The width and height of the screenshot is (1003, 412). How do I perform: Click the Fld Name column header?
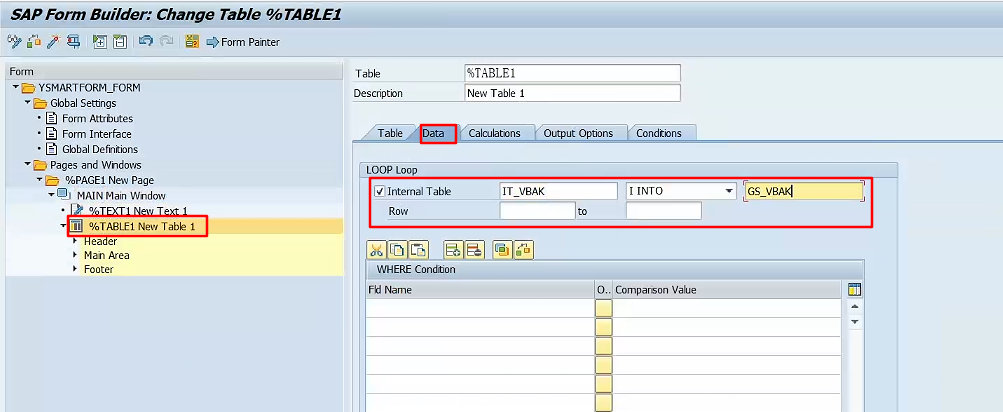tap(480, 290)
